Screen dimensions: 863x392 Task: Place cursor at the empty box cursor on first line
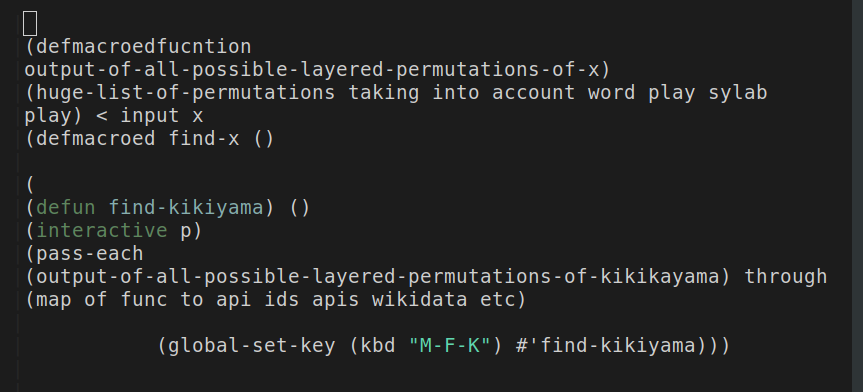point(30,24)
